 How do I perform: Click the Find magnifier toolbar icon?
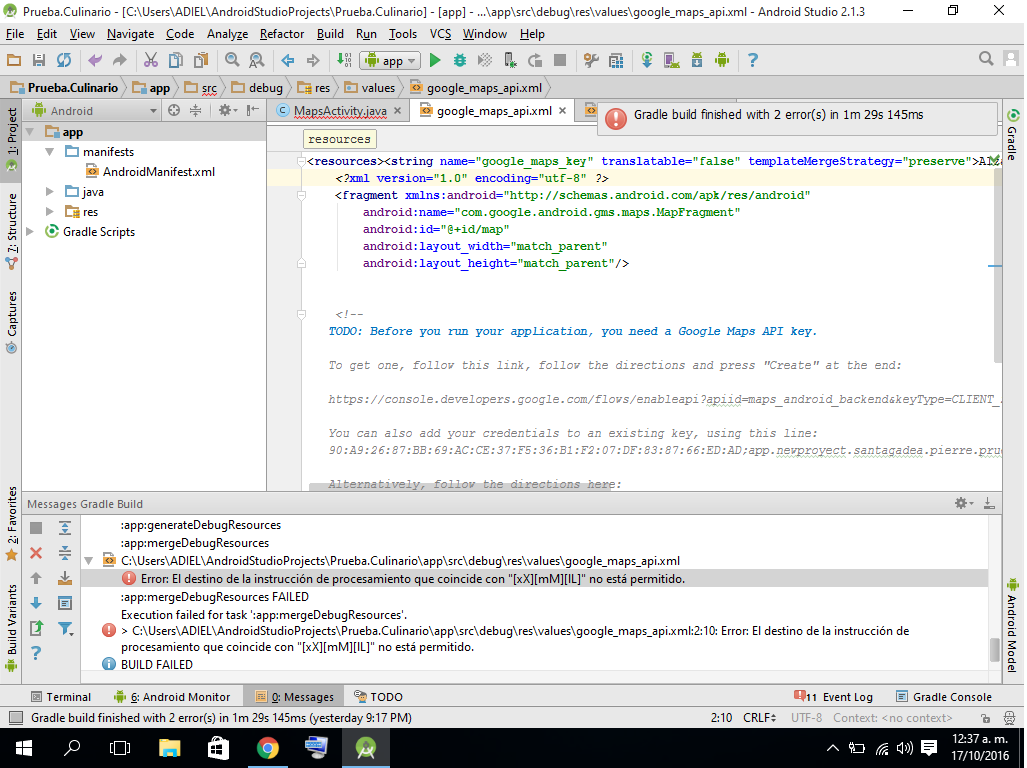click(232, 60)
